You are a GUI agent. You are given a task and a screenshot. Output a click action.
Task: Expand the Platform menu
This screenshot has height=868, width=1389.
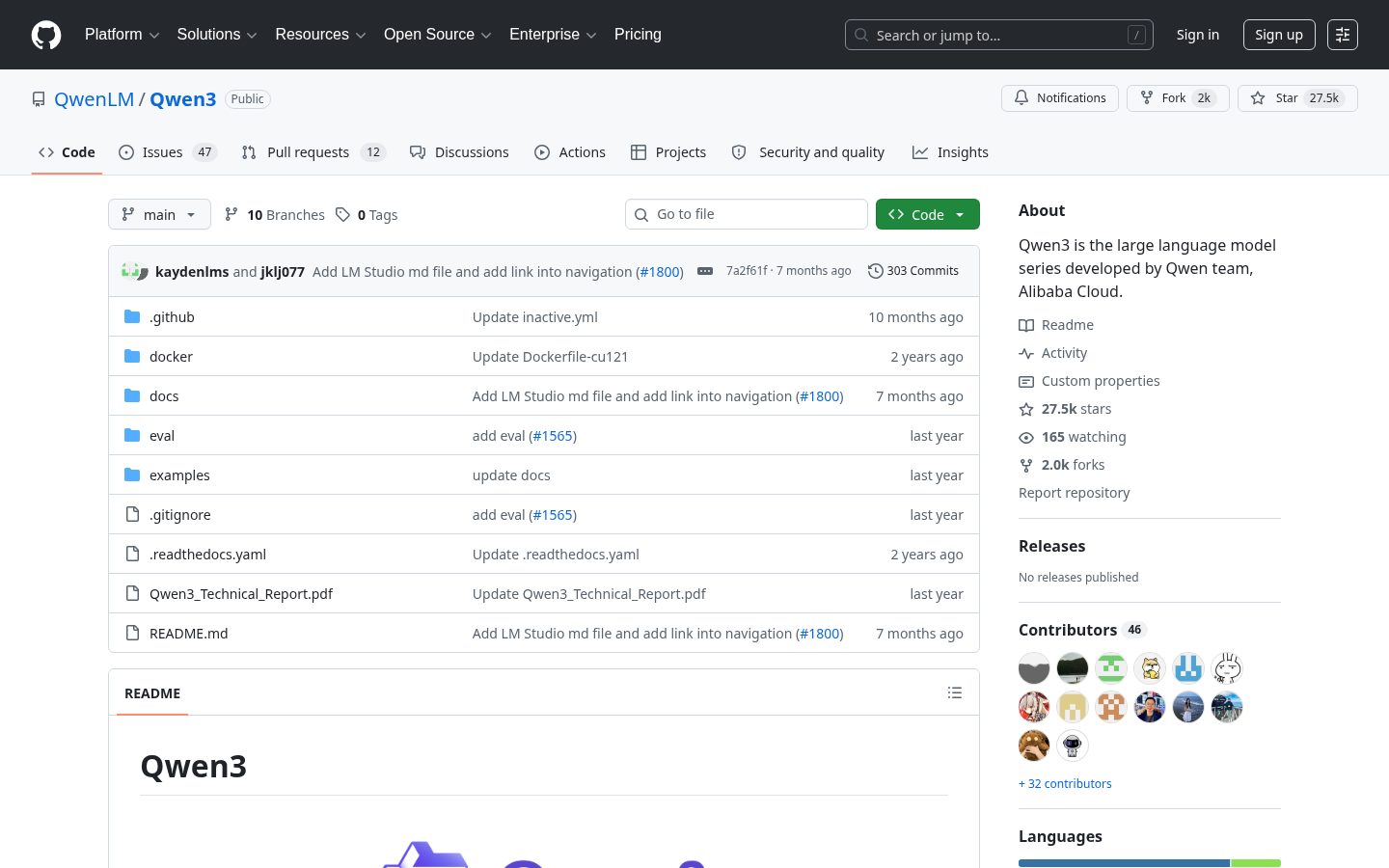coord(122,35)
